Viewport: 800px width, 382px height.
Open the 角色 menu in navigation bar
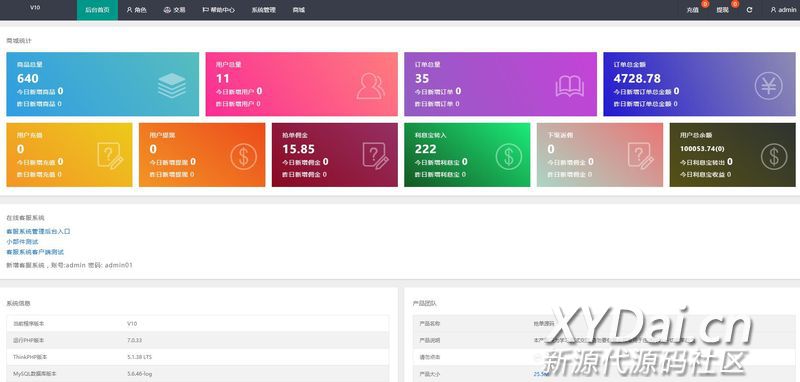[136, 10]
